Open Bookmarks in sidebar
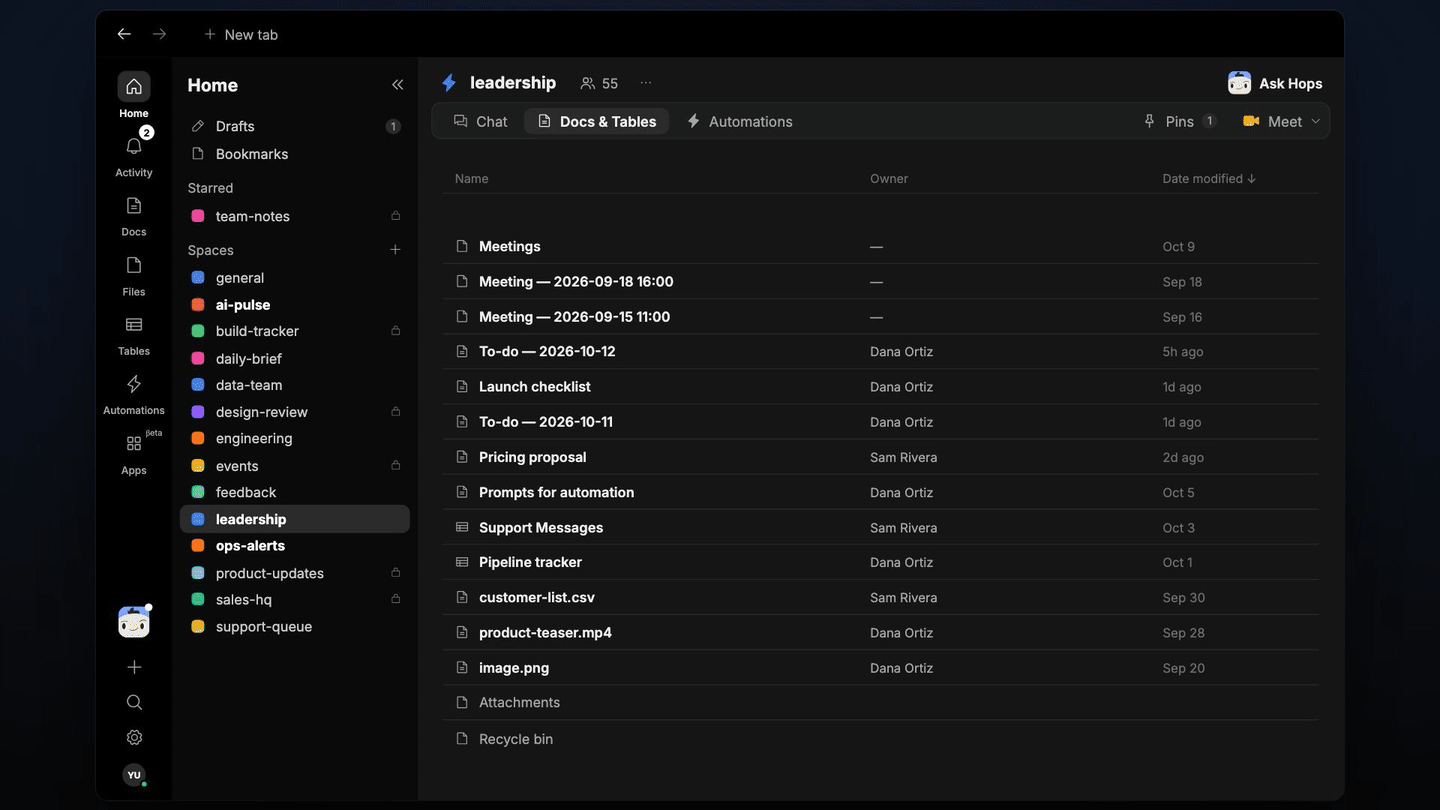The height and width of the screenshot is (810, 1440). click(295, 154)
